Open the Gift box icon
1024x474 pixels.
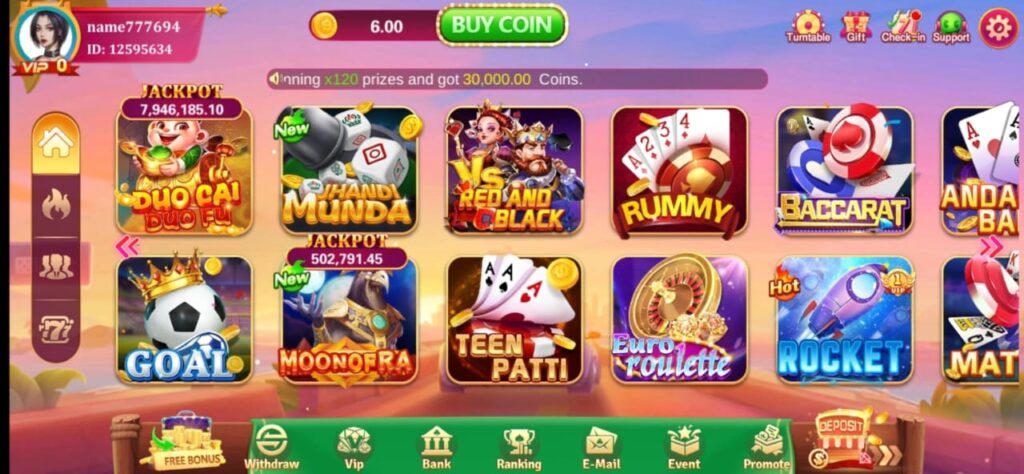(856, 27)
